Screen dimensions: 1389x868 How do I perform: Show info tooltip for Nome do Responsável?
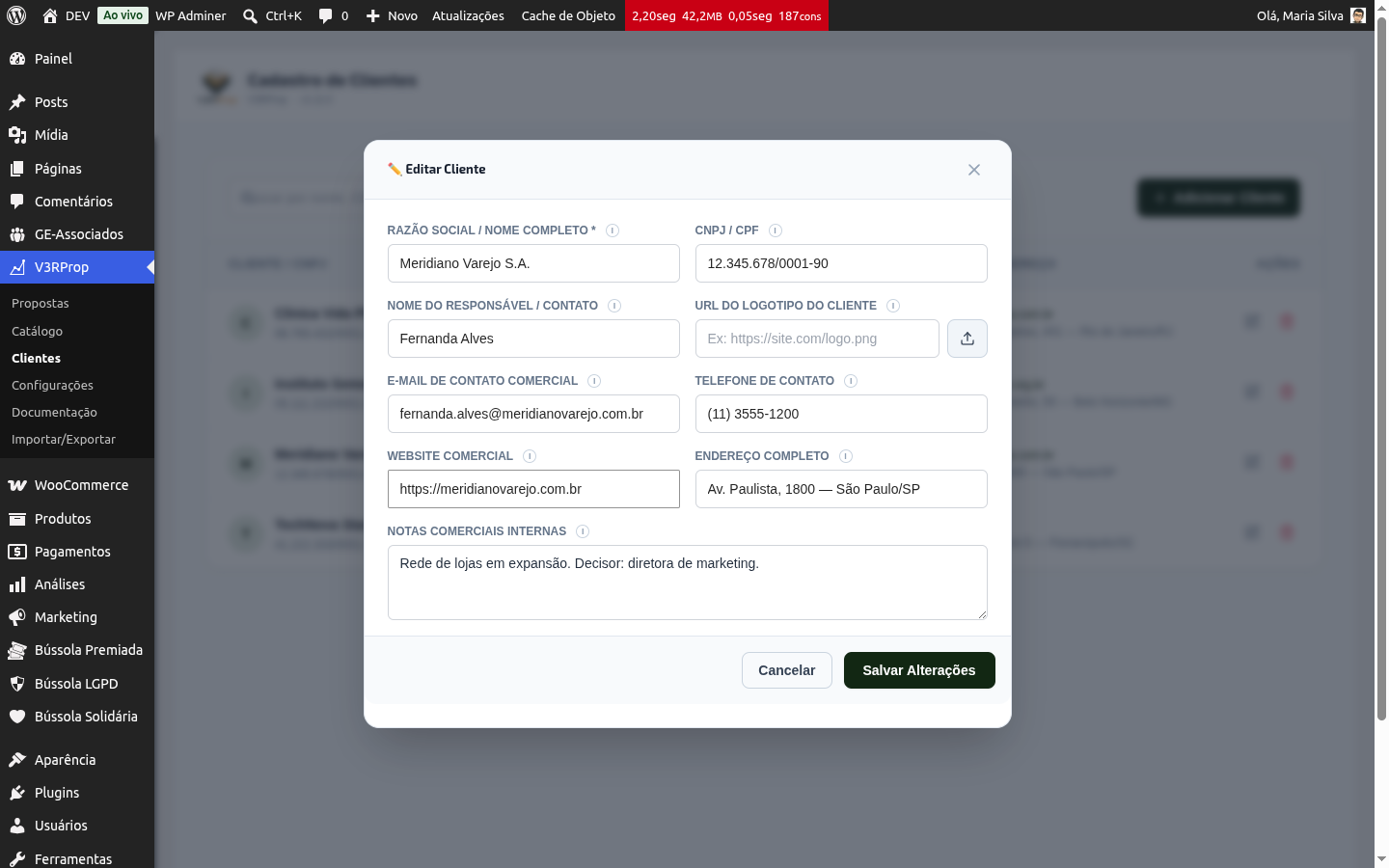(614, 306)
